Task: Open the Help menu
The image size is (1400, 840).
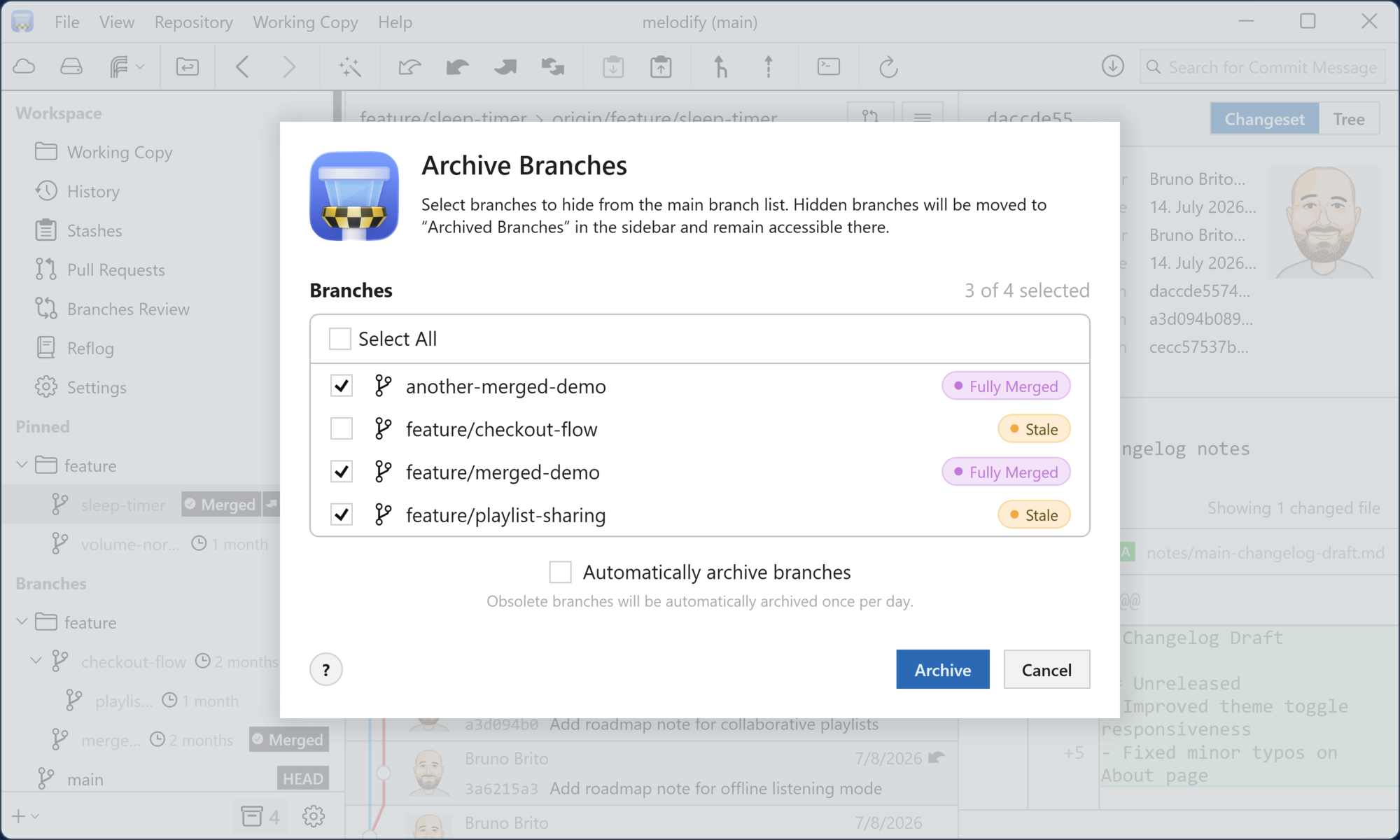Action: (395, 22)
